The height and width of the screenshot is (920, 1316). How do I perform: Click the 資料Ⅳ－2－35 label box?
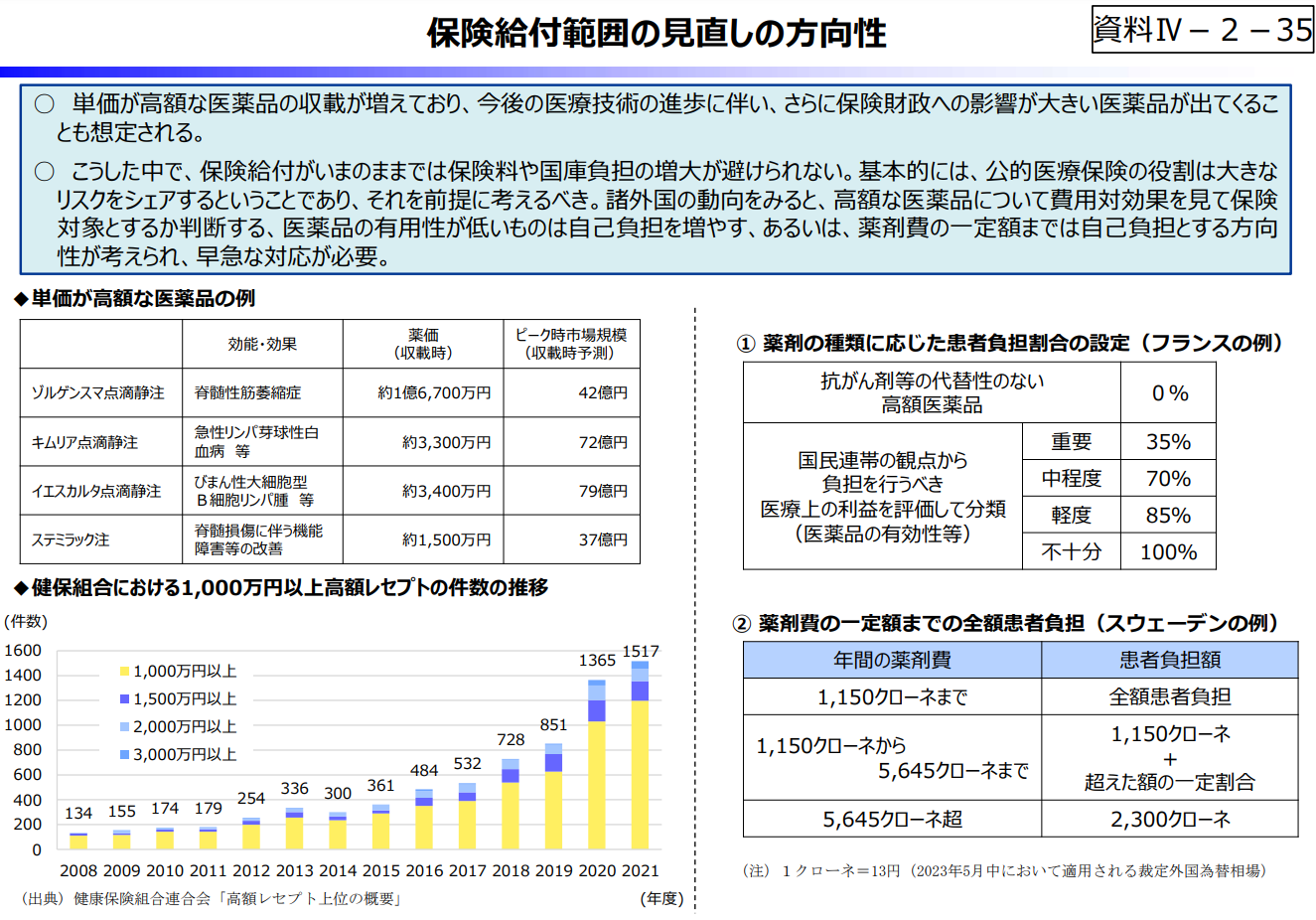click(x=1202, y=29)
